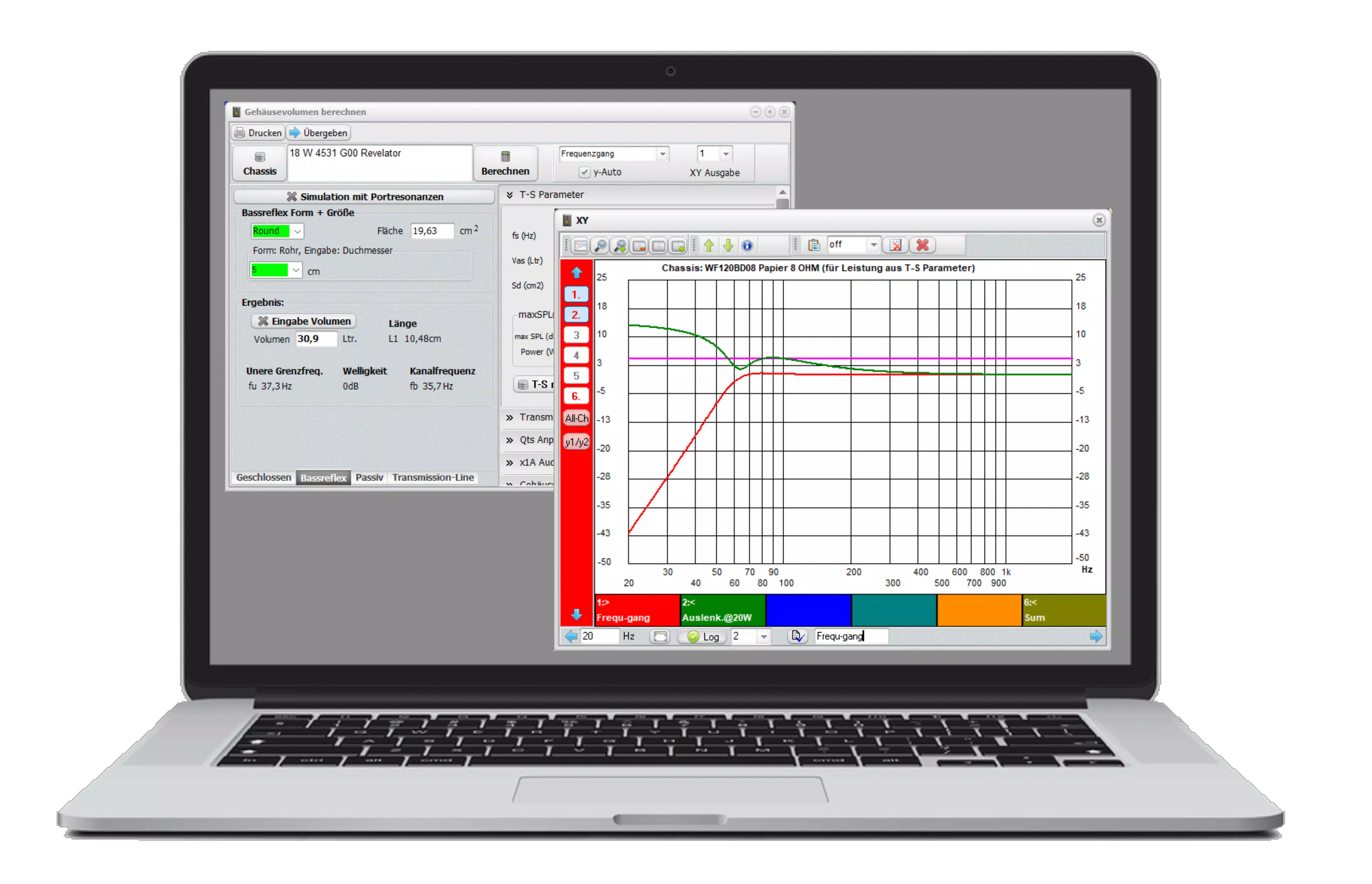Viewport: 1372px width, 884px height.
Task: Click the blue down arrow in red channel bar
Action: pos(577,614)
